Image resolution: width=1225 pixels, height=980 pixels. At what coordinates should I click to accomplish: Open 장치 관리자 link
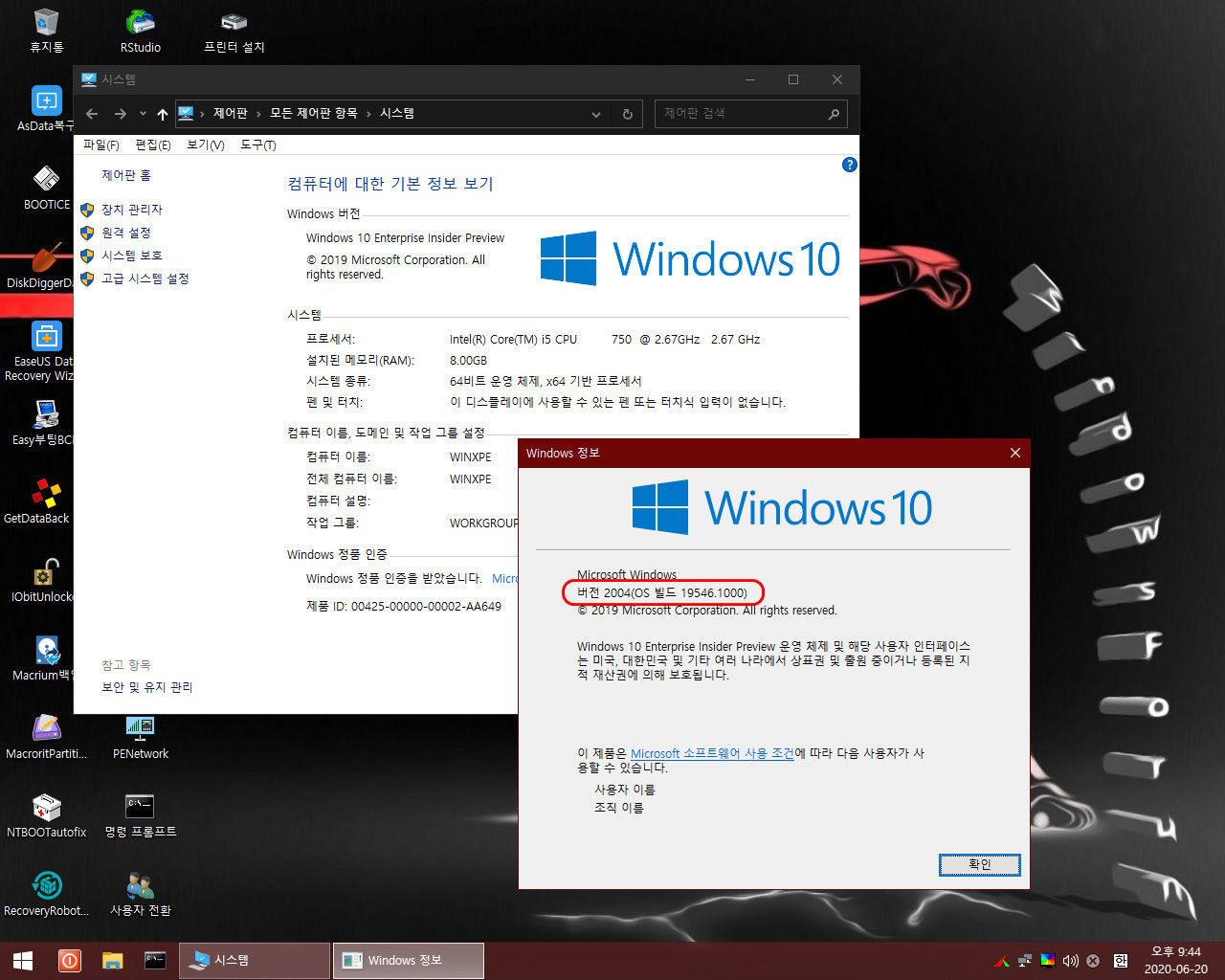132,210
